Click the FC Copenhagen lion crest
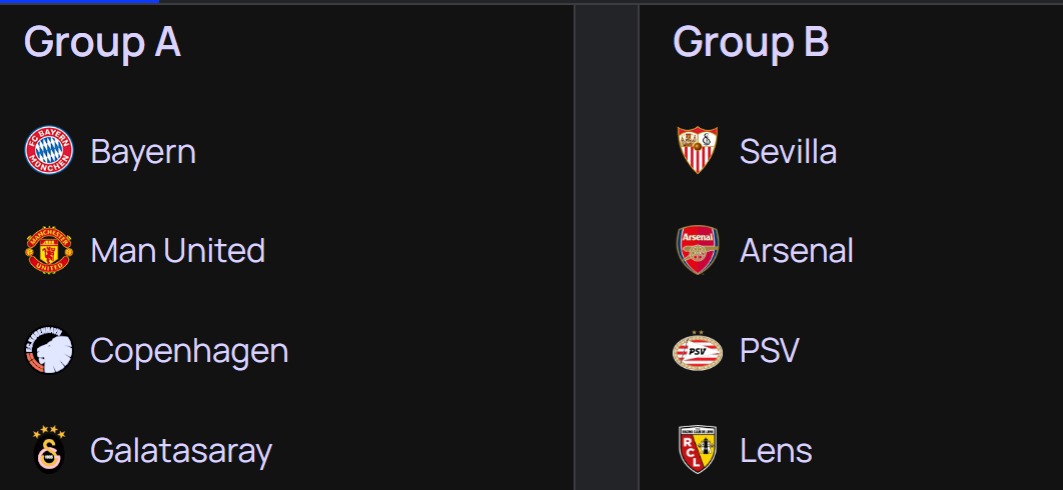Viewport: 1063px width, 490px height. coord(49,350)
